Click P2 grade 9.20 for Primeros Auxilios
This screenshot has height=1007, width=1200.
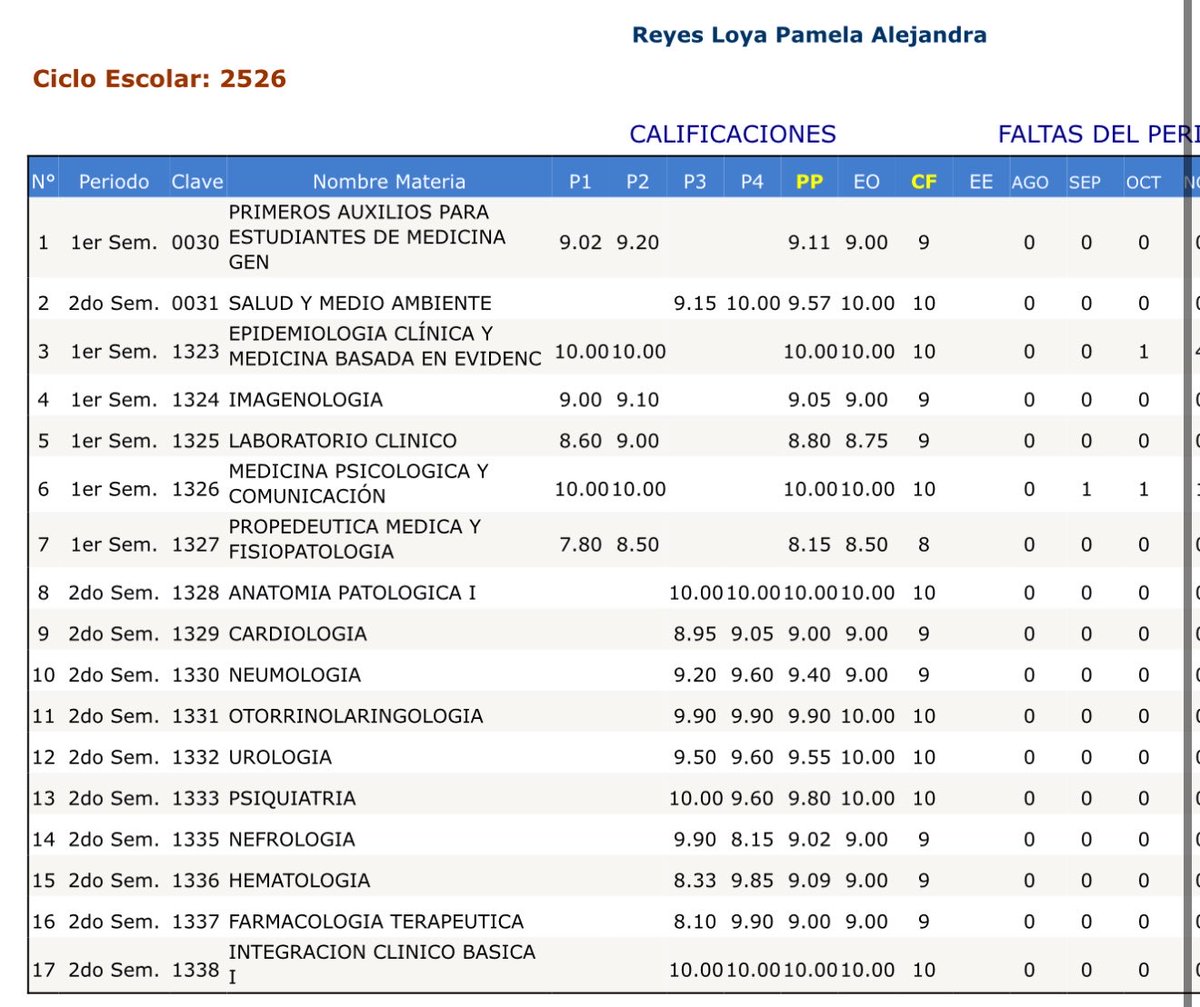pos(638,243)
